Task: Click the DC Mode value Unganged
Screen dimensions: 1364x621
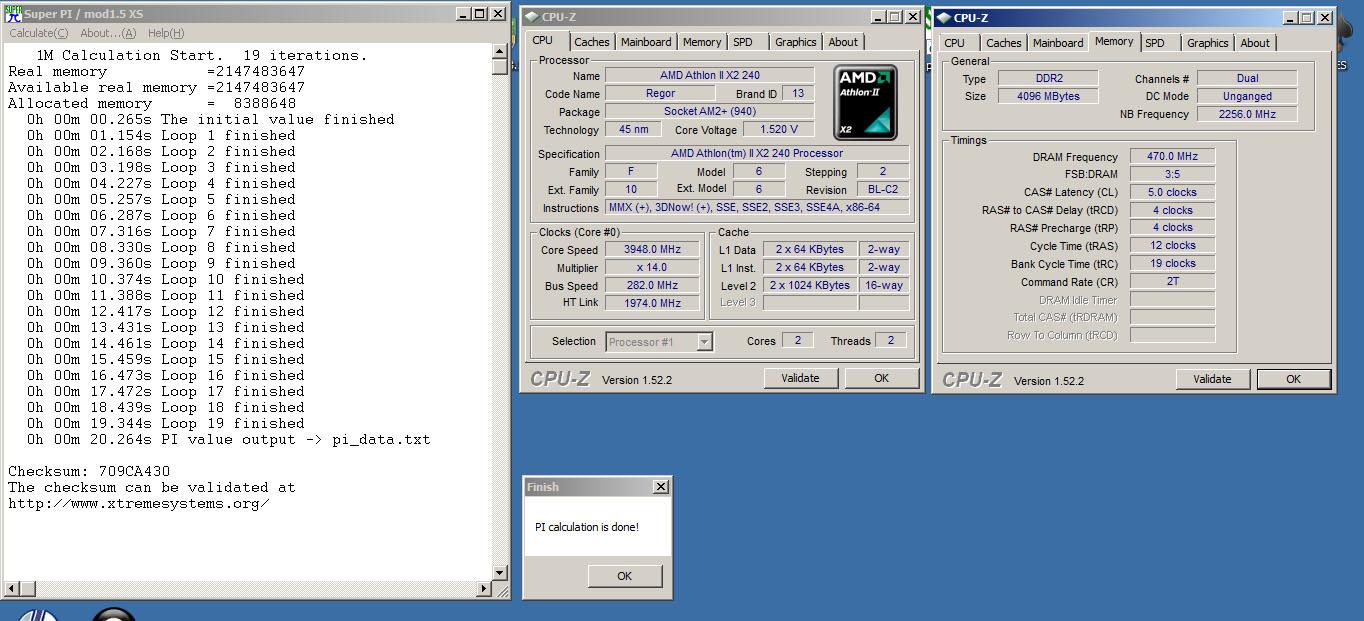Action: pos(1247,96)
